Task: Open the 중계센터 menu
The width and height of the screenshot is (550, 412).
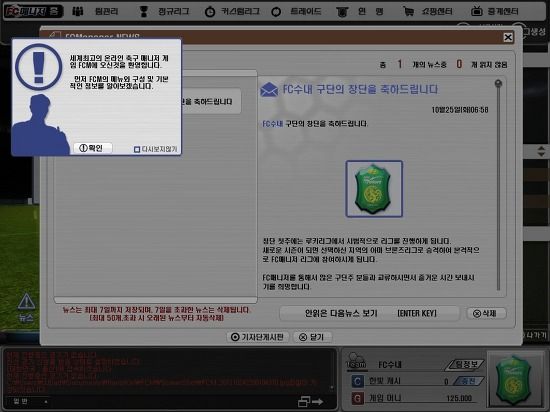Action: [x=503, y=12]
